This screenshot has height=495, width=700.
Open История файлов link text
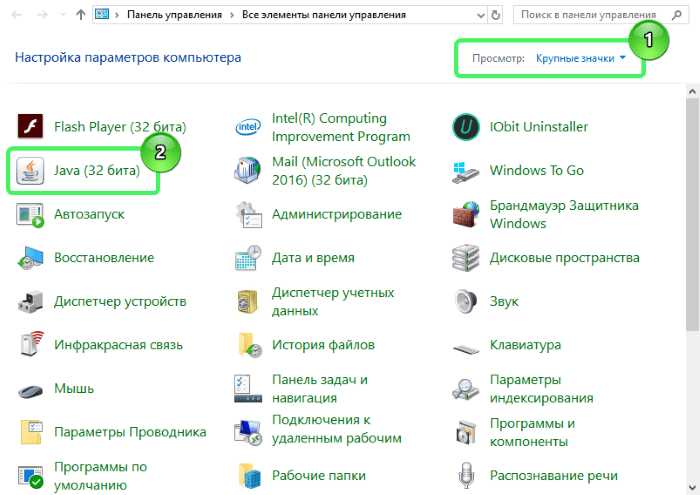[323, 345]
